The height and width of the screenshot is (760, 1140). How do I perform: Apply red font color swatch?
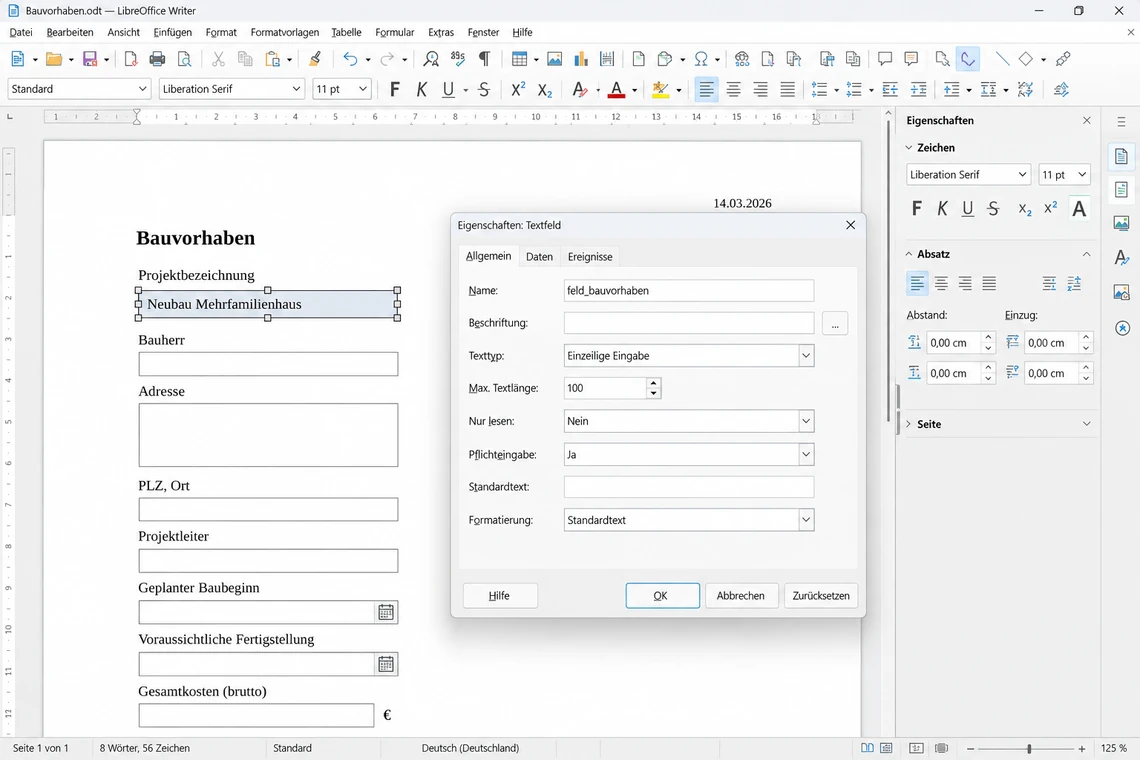617,89
